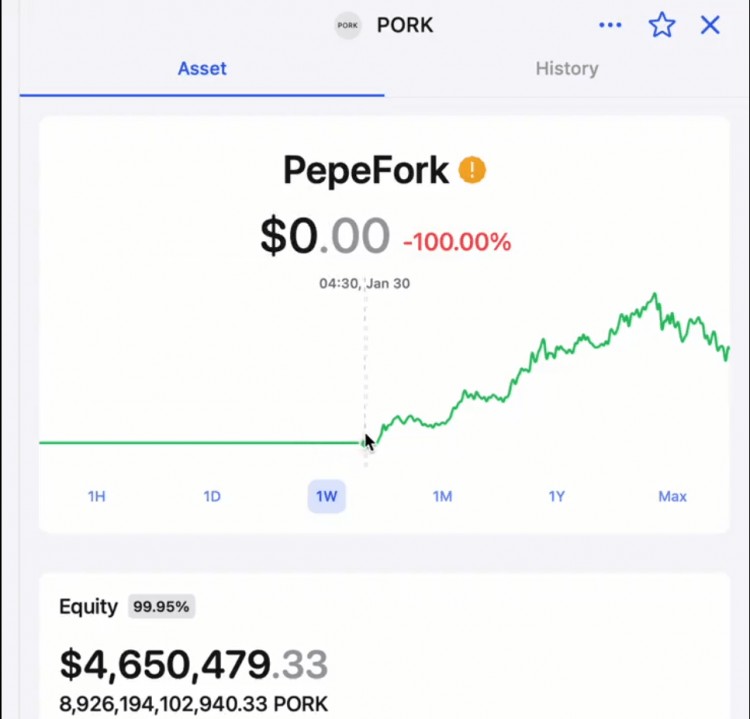This screenshot has width=750, height=719.
Task: Open the three-dots more options menu
Action: 610,25
